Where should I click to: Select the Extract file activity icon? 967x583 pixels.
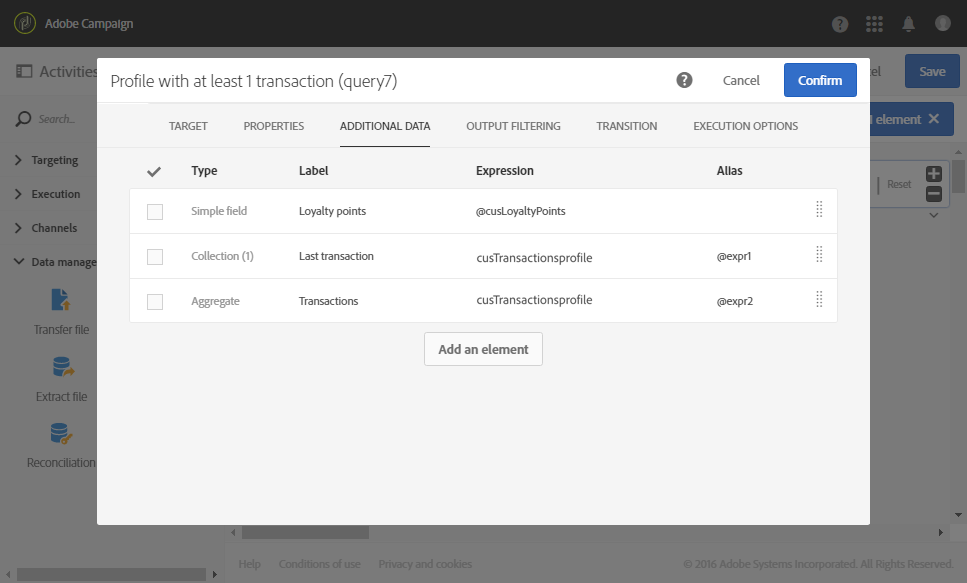coord(61,368)
